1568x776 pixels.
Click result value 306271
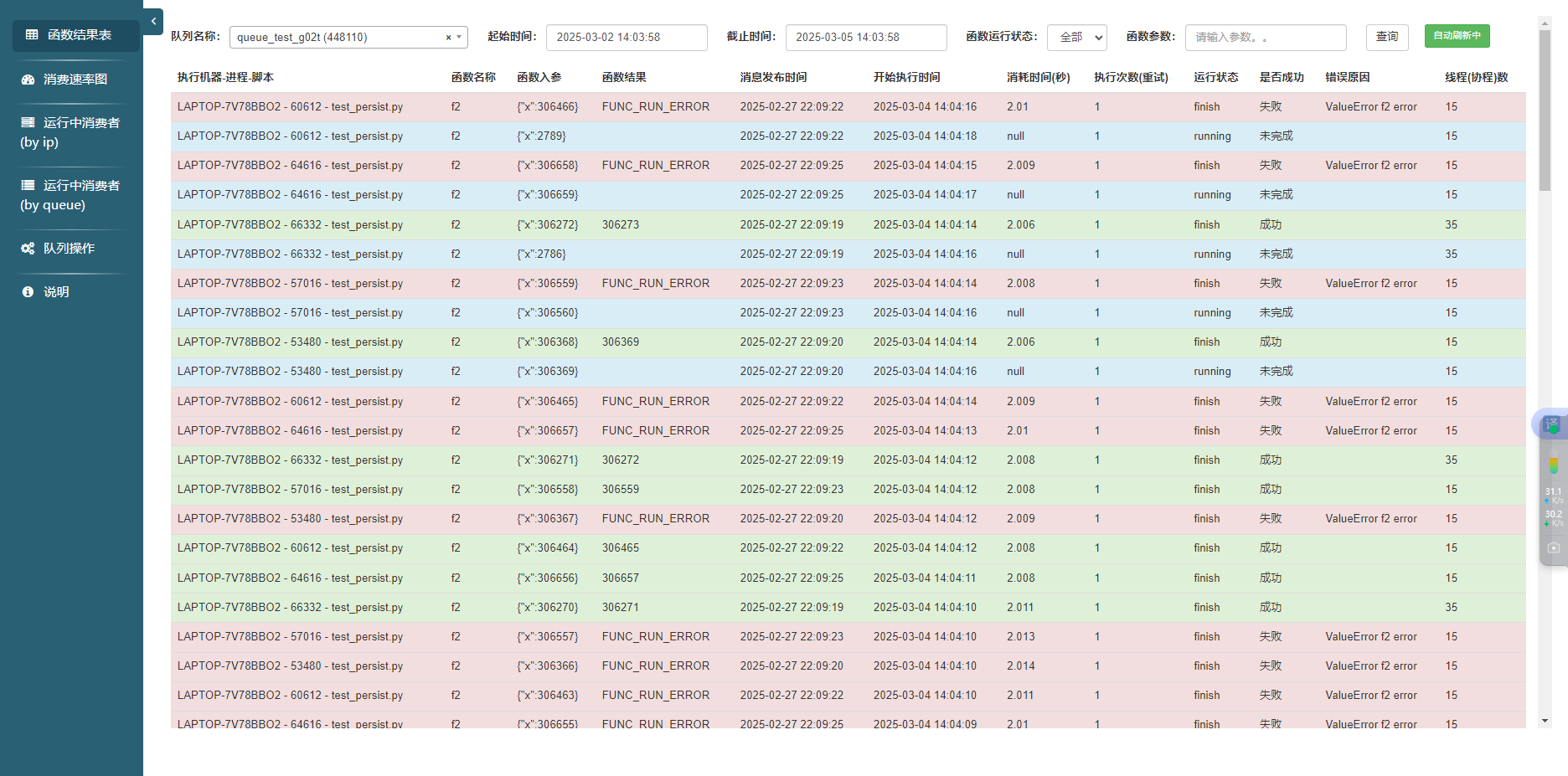[x=621, y=608]
